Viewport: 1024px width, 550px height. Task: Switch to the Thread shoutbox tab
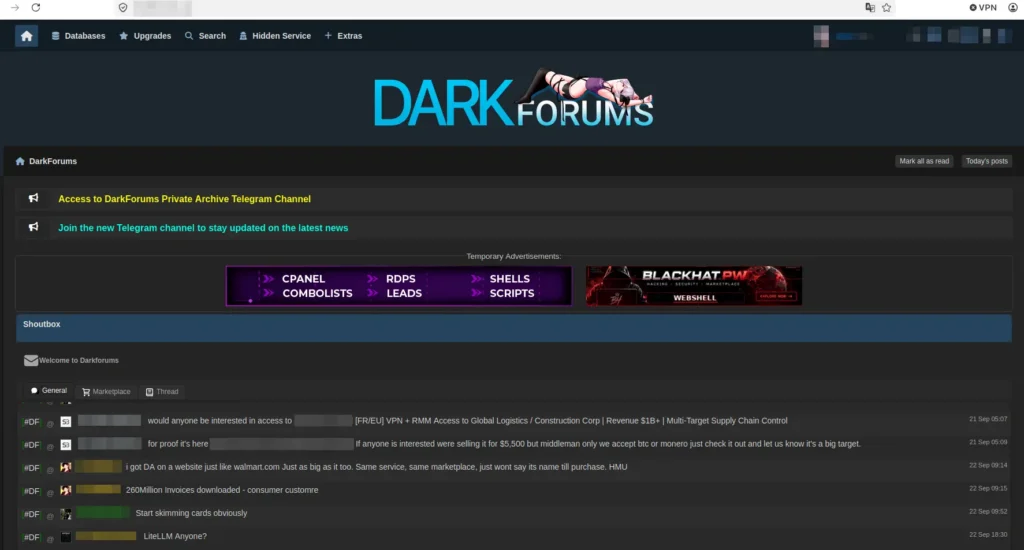[x=162, y=392]
